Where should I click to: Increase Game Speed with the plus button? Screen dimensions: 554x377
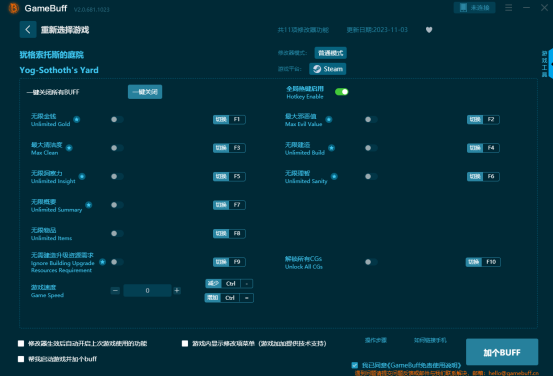(x=177, y=290)
